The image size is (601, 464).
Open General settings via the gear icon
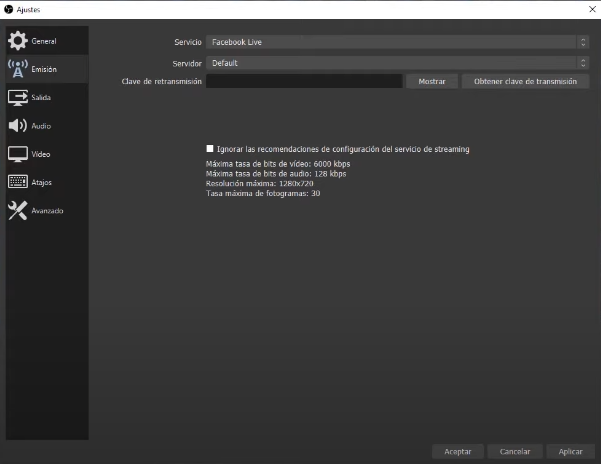[x=17, y=42]
